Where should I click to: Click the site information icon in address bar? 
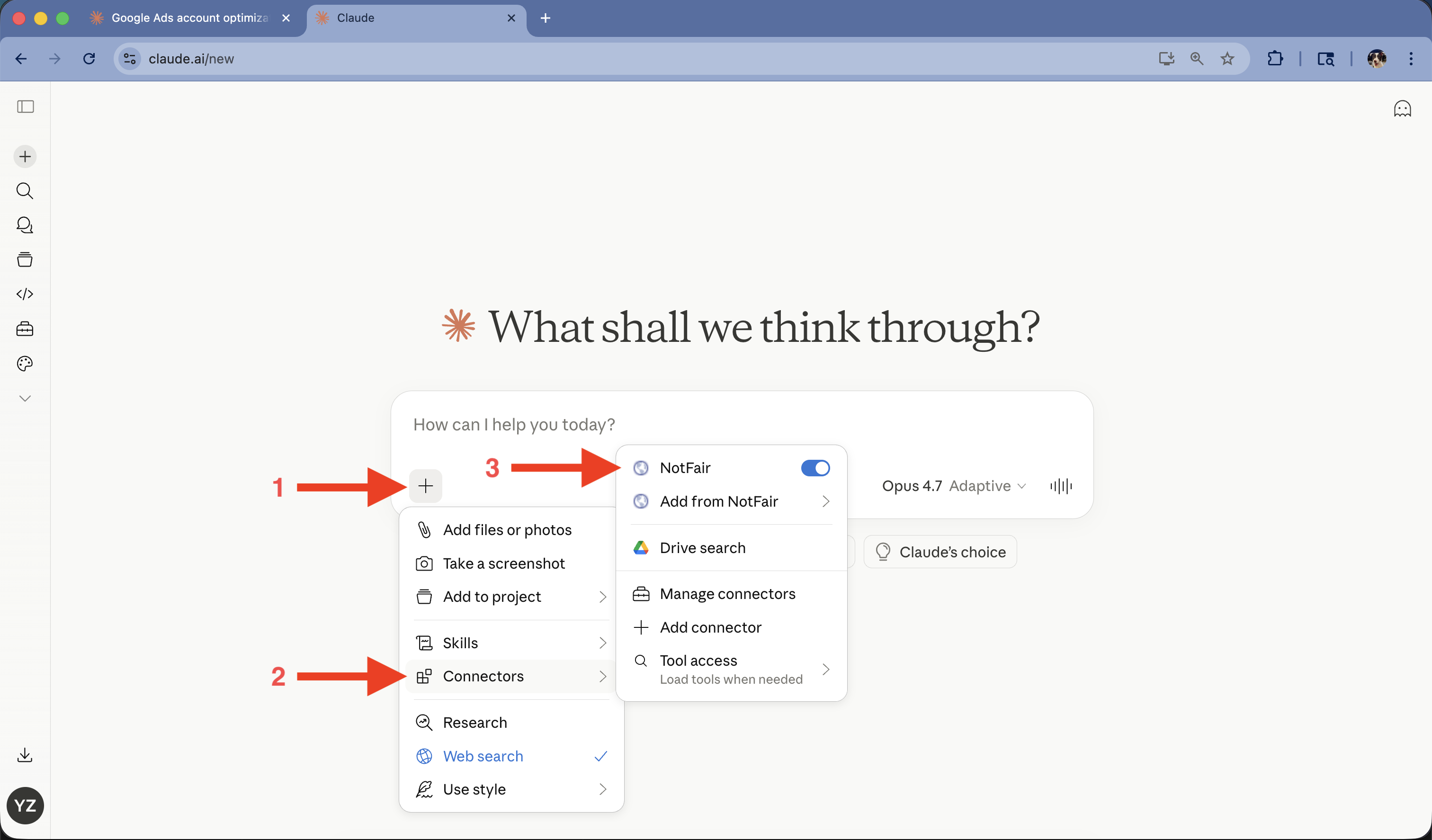[130, 59]
